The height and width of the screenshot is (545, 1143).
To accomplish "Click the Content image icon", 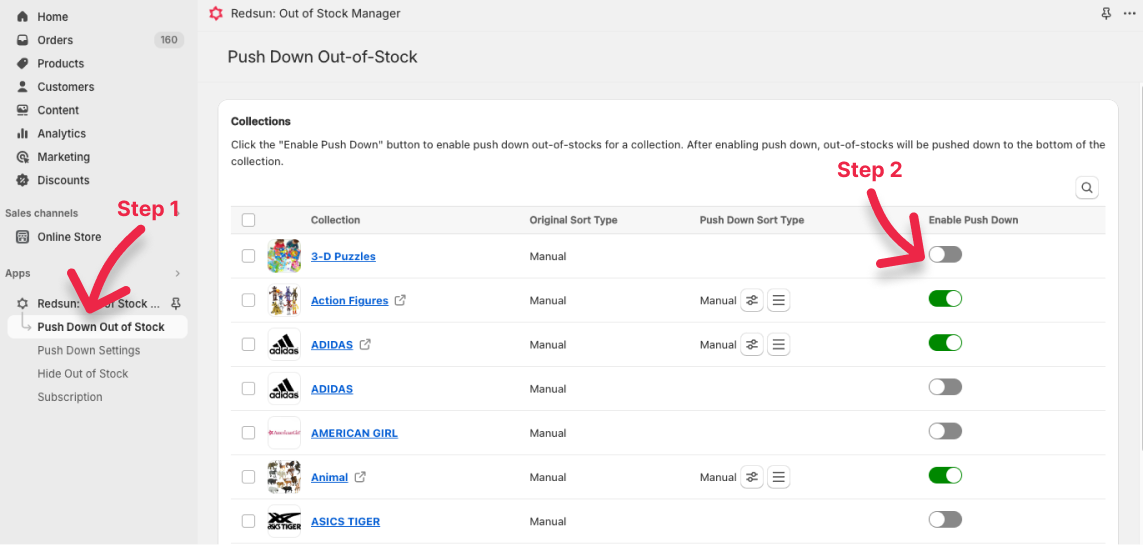I will (23, 110).
